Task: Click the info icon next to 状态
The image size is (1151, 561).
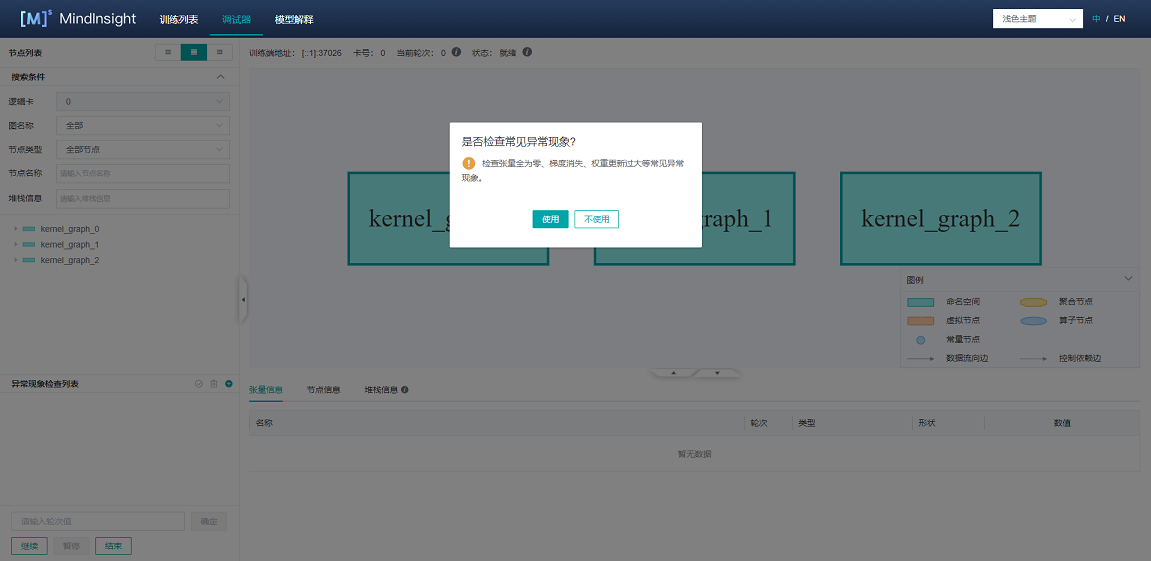Action: [527, 52]
